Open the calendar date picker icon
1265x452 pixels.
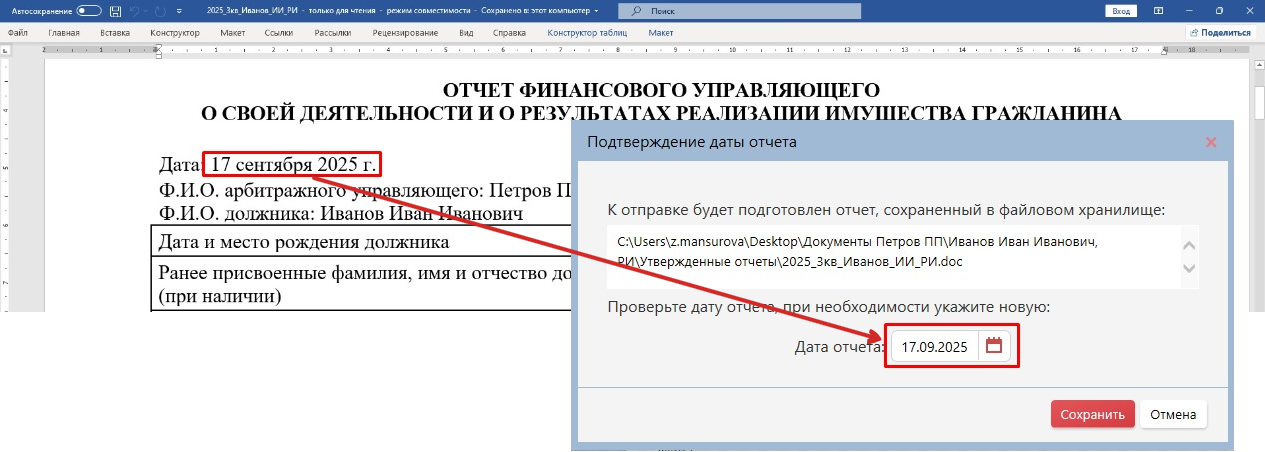[993, 346]
